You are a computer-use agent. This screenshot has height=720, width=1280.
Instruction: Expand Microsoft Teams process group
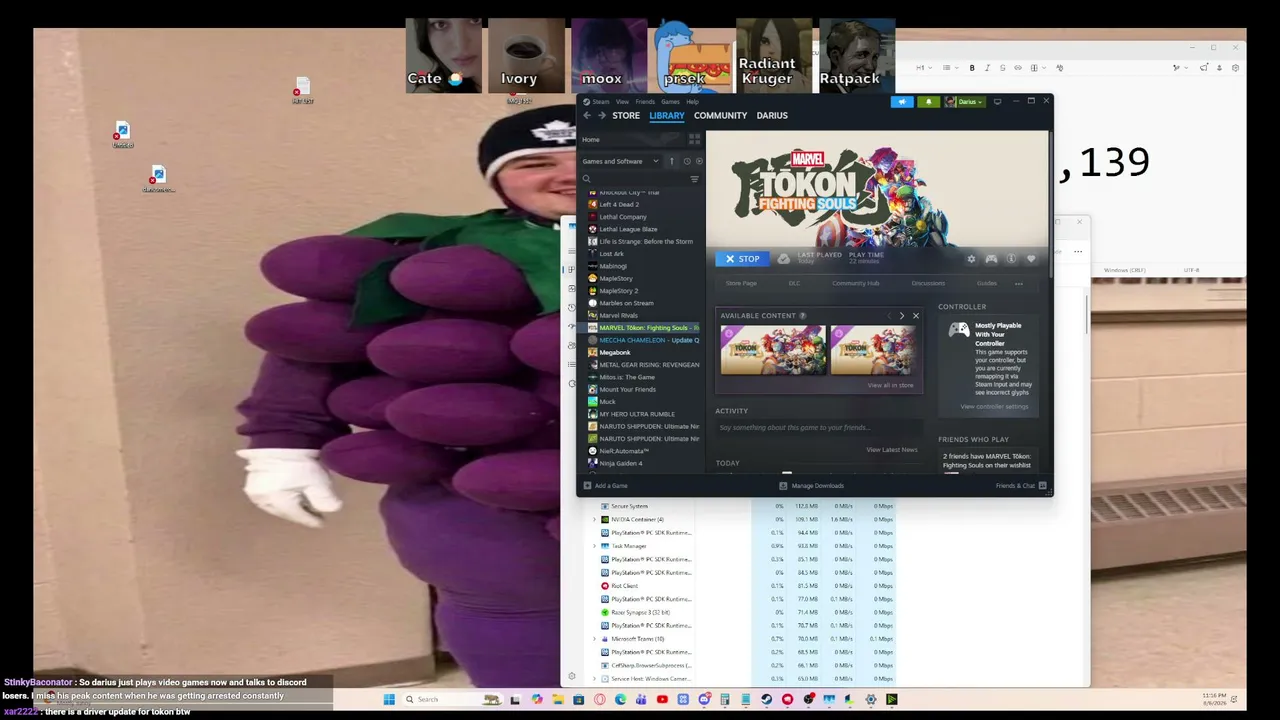coord(594,639)
